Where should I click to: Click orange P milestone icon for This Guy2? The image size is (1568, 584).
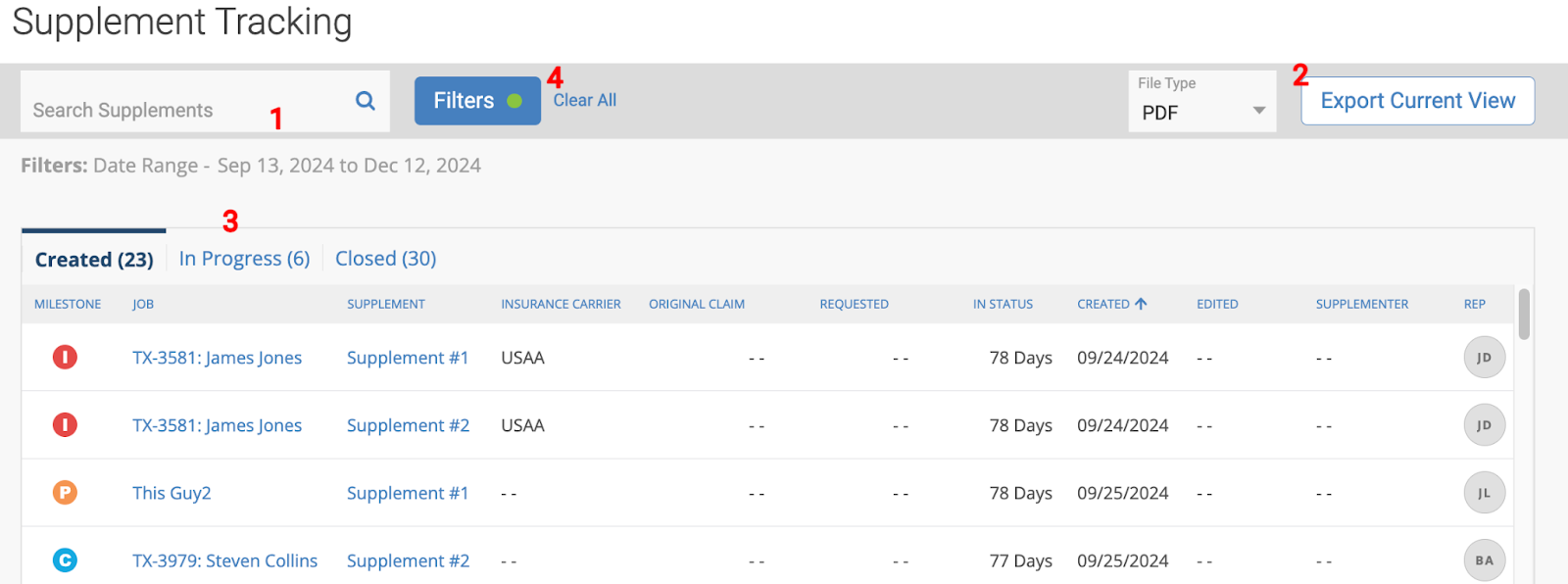65,492
